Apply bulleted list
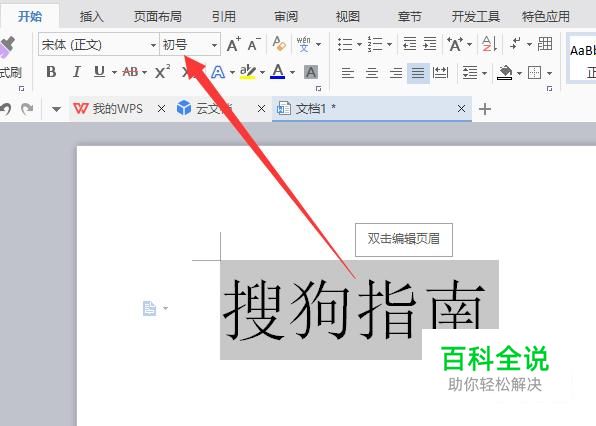Viewport: 596px width, 426px height. coord(345,44)
